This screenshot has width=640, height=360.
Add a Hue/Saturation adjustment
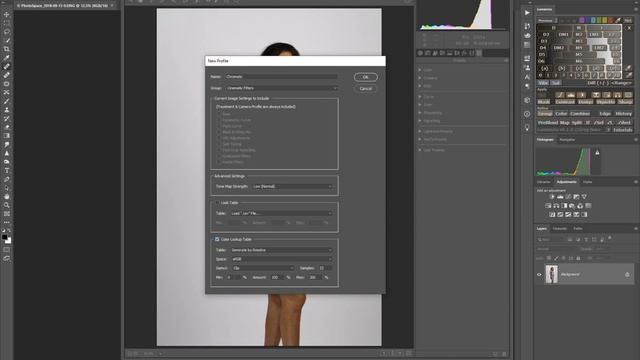pyautogui.click(x=548, y=206)
